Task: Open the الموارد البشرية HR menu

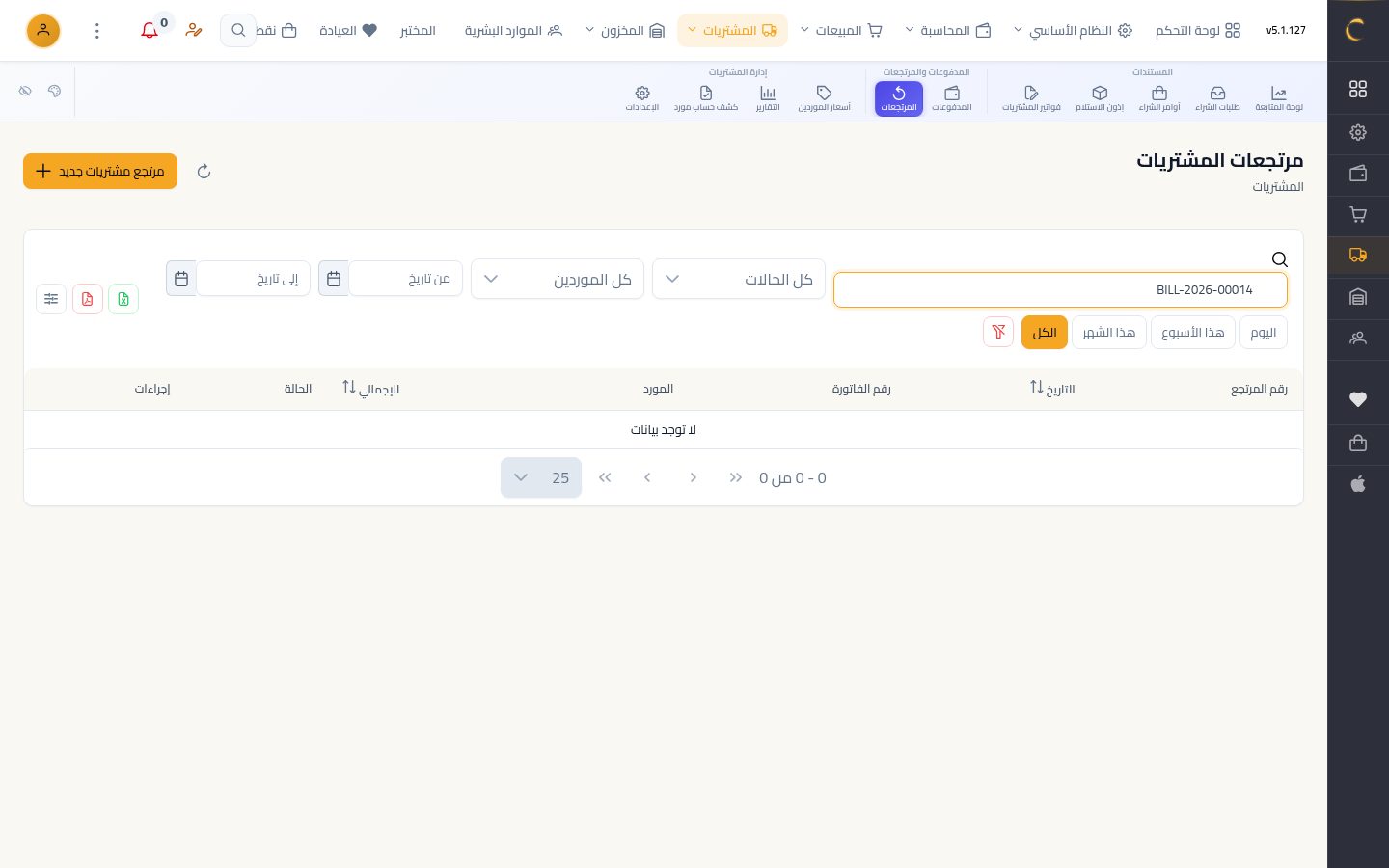Action: point(513,31)
